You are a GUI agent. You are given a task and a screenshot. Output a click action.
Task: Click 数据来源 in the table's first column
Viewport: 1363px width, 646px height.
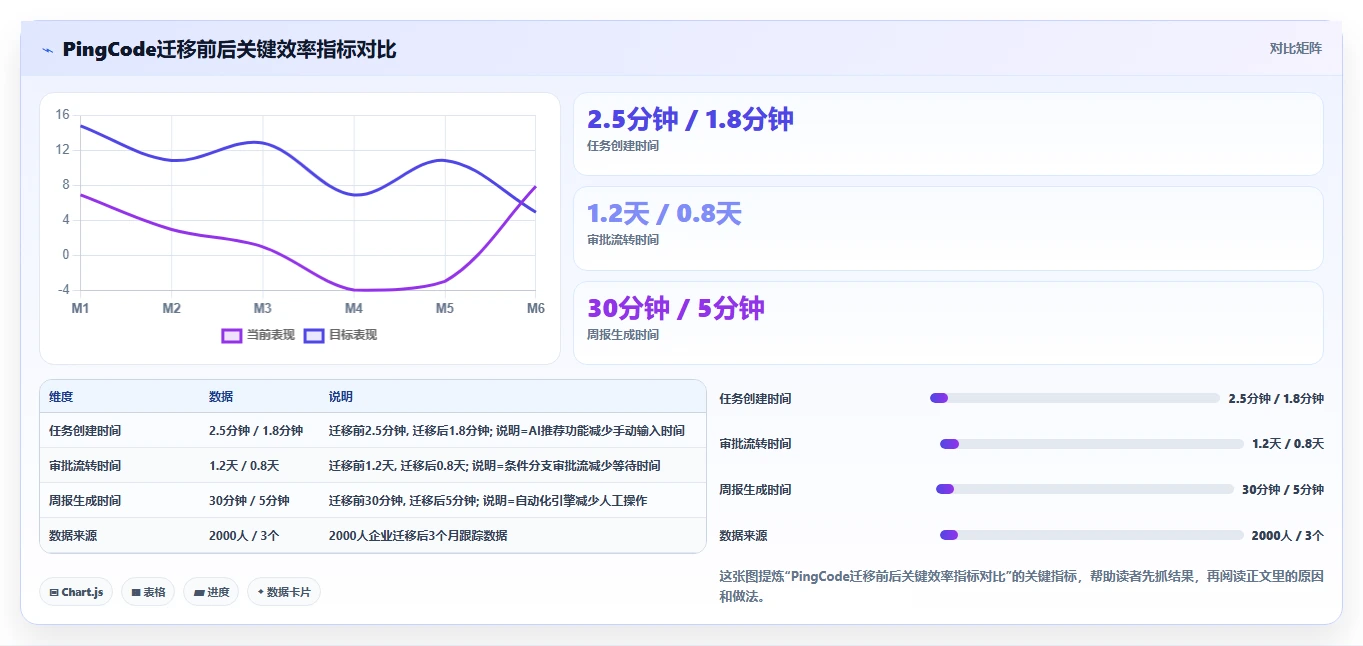click(73, 536)
